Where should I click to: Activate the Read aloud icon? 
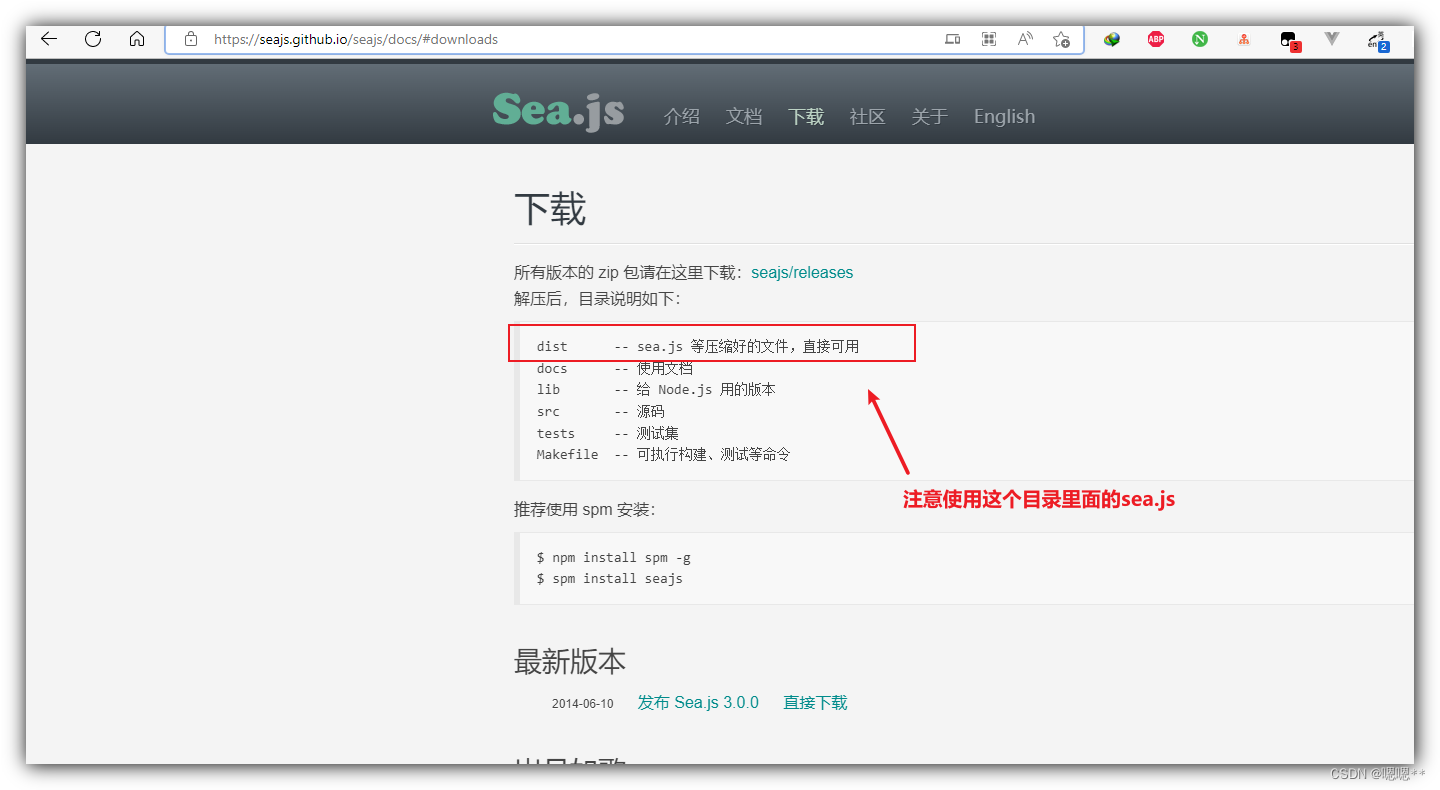[x=1025, y=39]
